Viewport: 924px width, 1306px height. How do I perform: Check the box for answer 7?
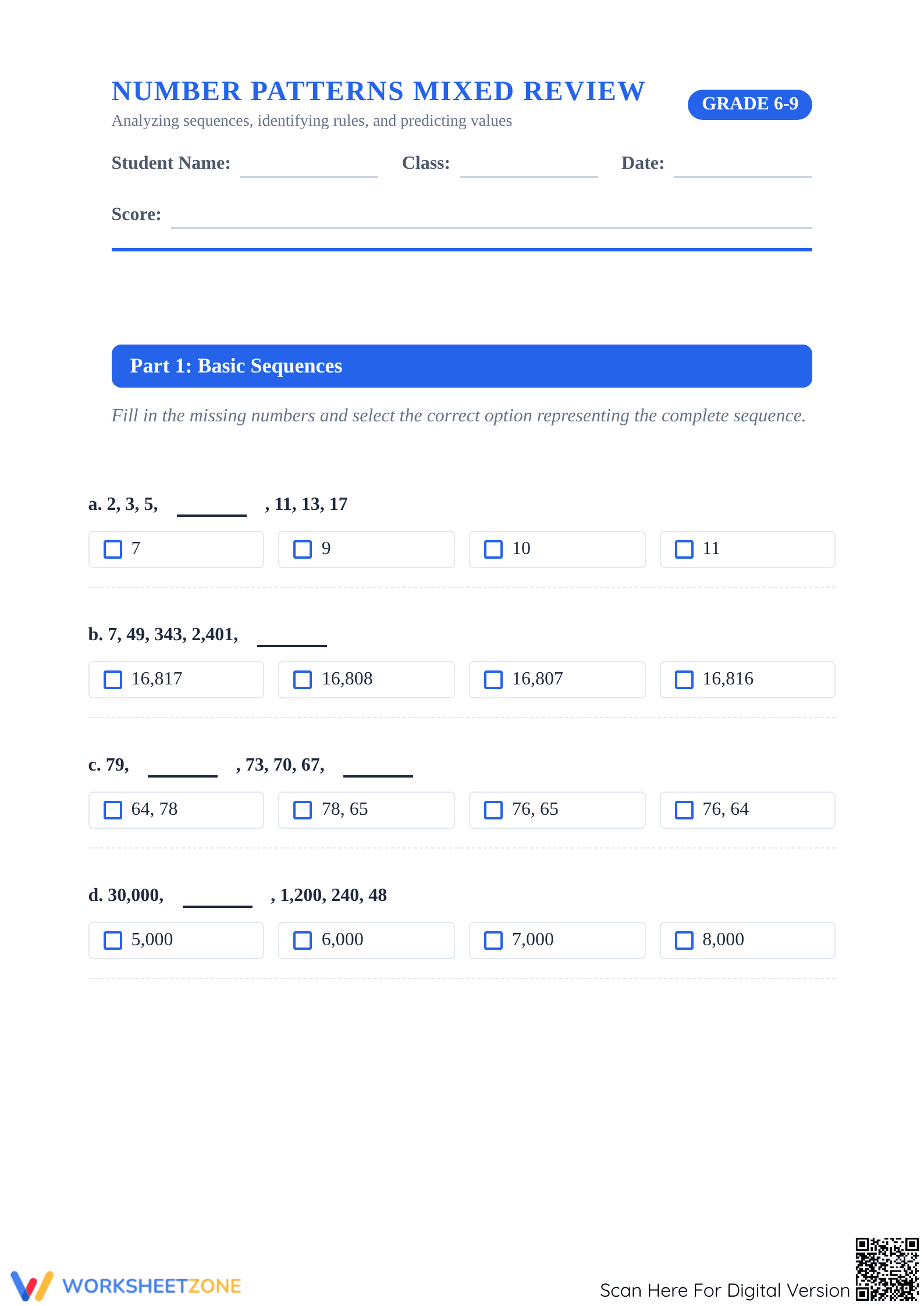click(113, 549)
